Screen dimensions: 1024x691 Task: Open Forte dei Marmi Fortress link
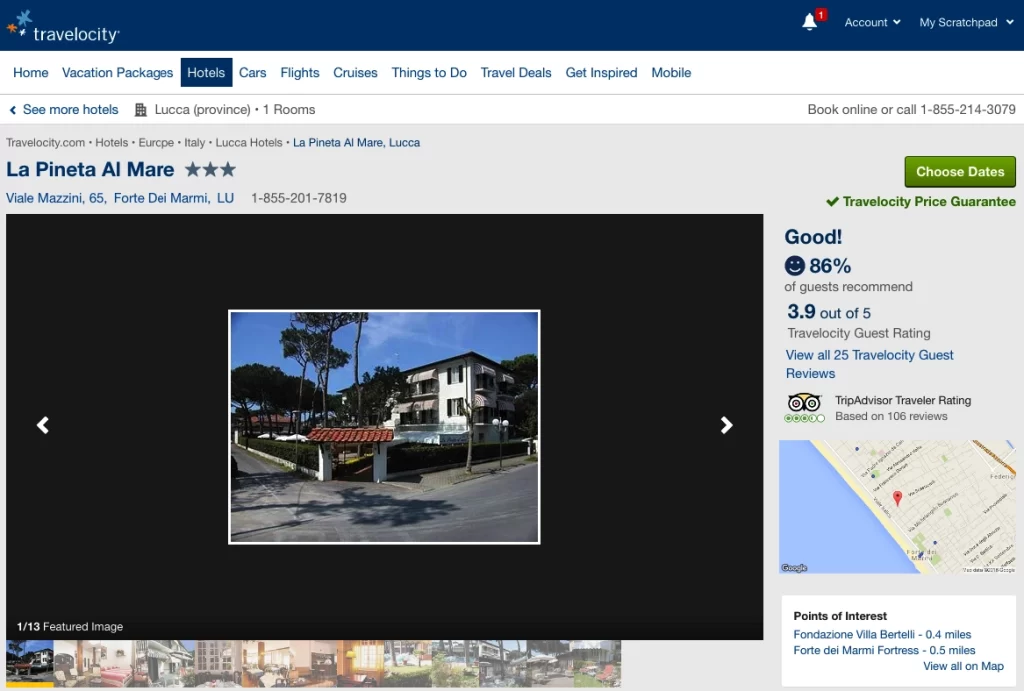point(884,650)
